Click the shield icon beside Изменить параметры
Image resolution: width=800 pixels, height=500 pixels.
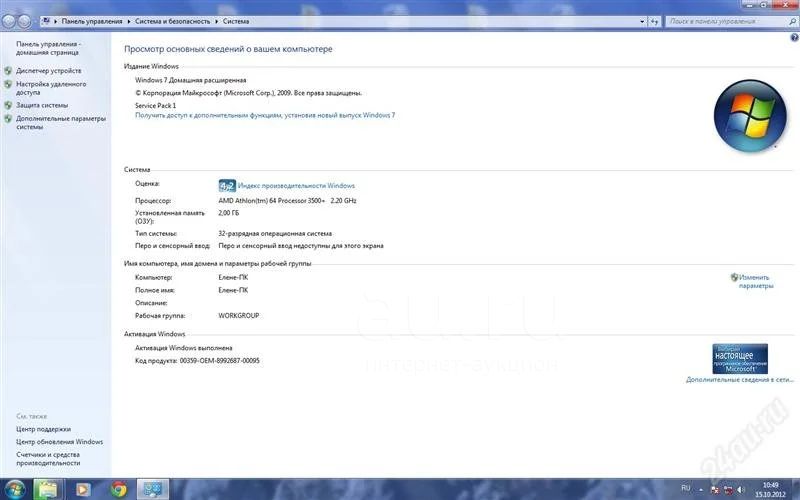pos(734,277)
